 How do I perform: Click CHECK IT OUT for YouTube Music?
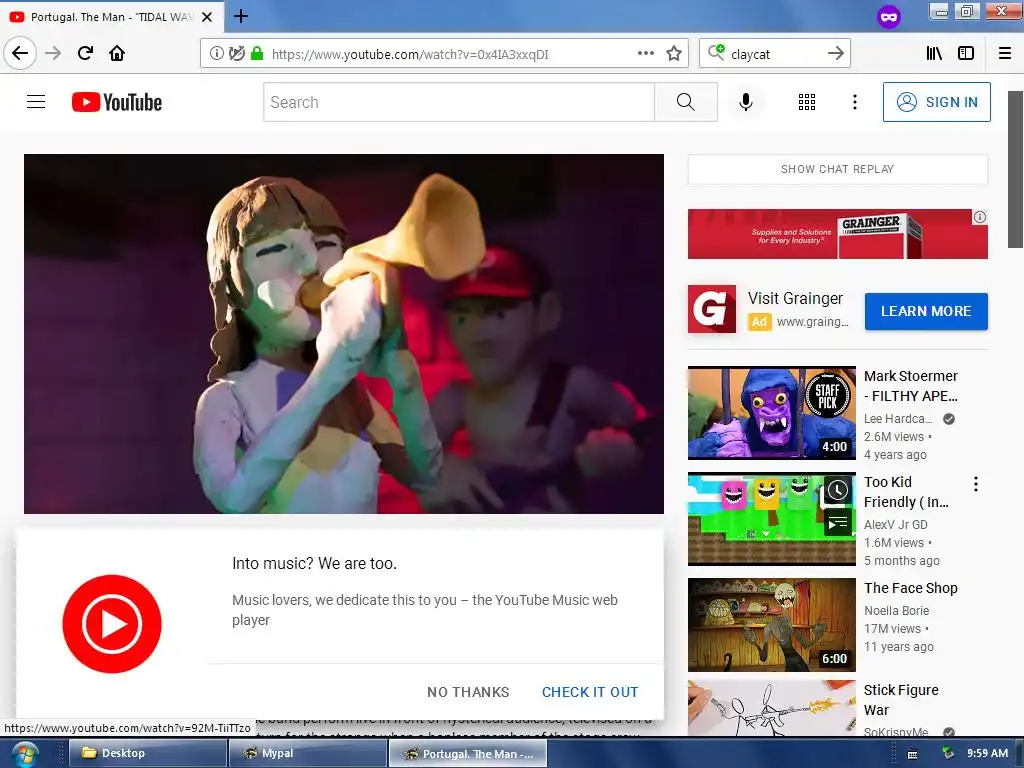[x=590, y=692]
